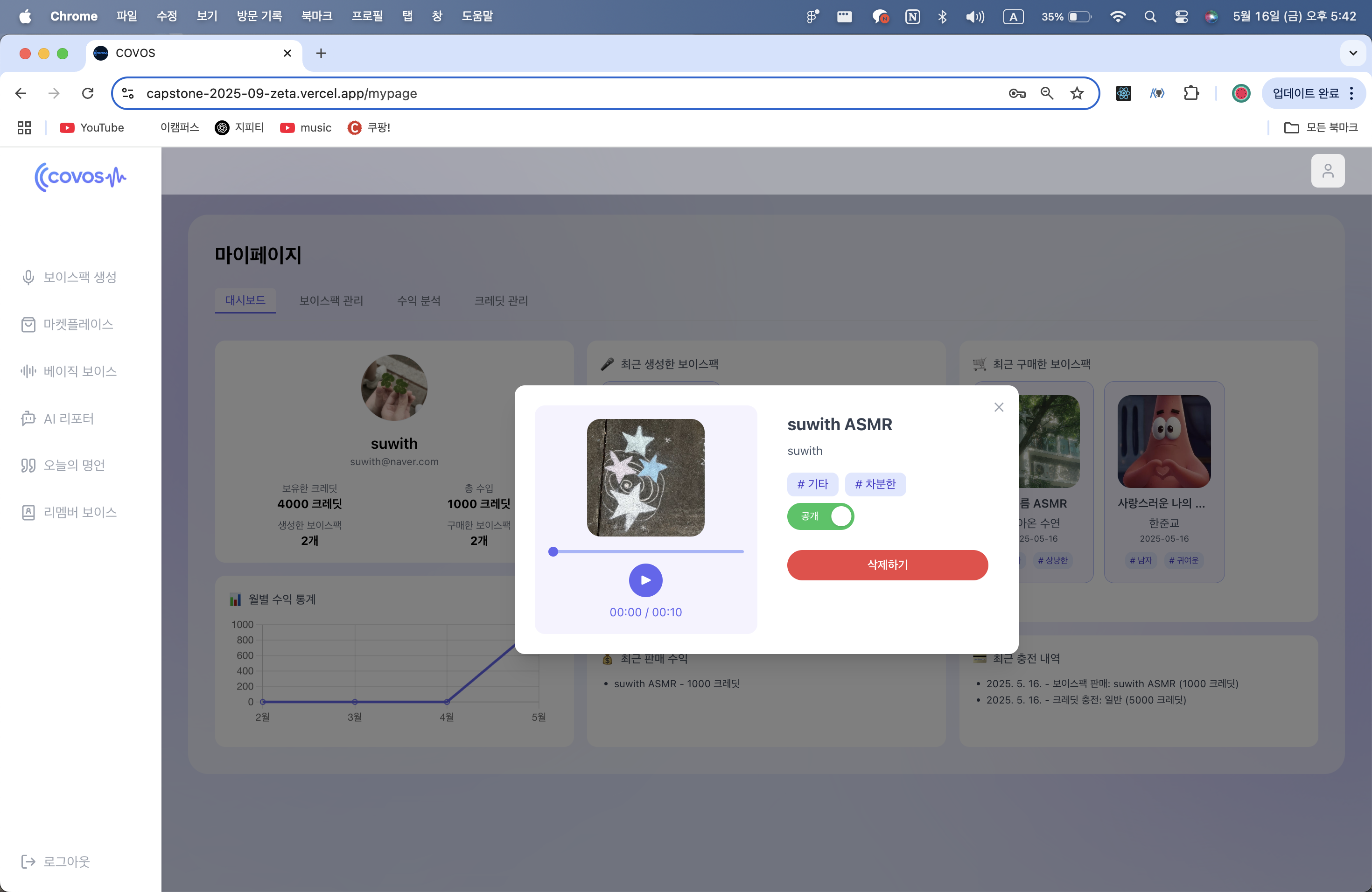Switch to the 보이스팩 관리 tab
The width and height of the screenshot is (1372, 892).
[x=331, y=300]
